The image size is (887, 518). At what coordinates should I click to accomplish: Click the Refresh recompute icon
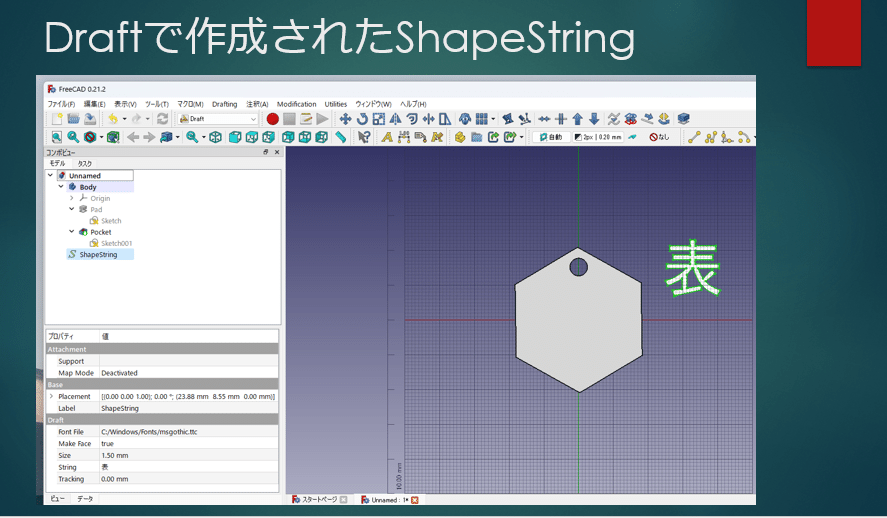pyautogui.click(x=162, y=119)
